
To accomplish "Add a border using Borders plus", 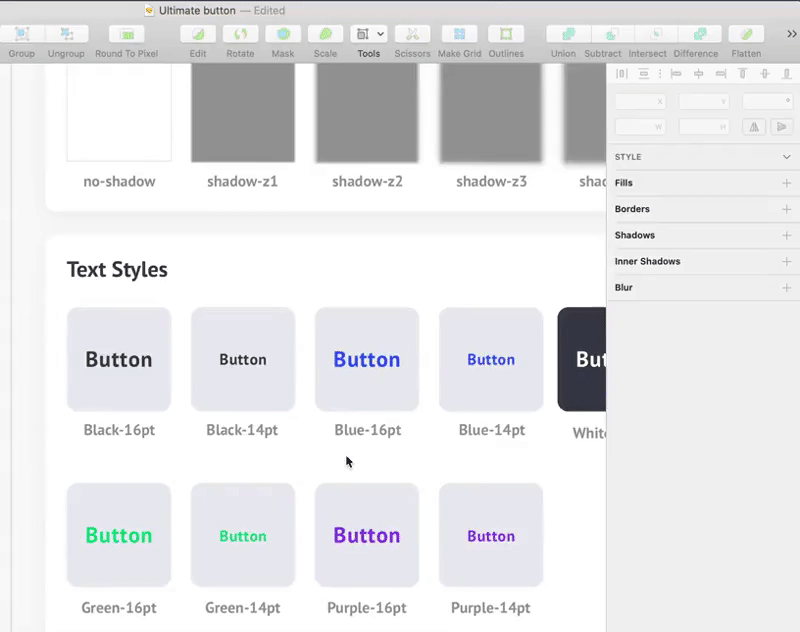I will coord(786,209).
